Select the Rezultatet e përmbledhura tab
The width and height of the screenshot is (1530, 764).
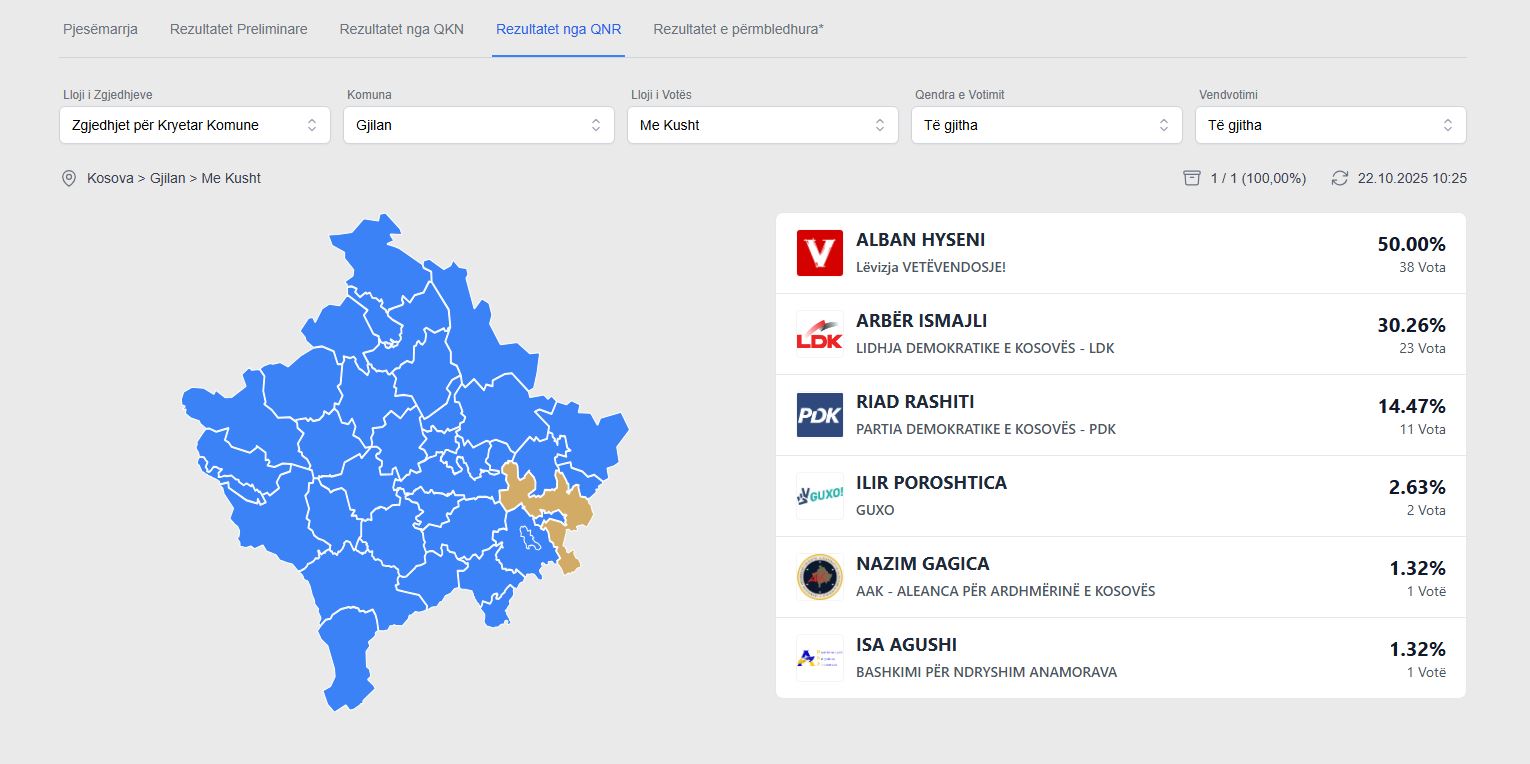coord(738,29)
